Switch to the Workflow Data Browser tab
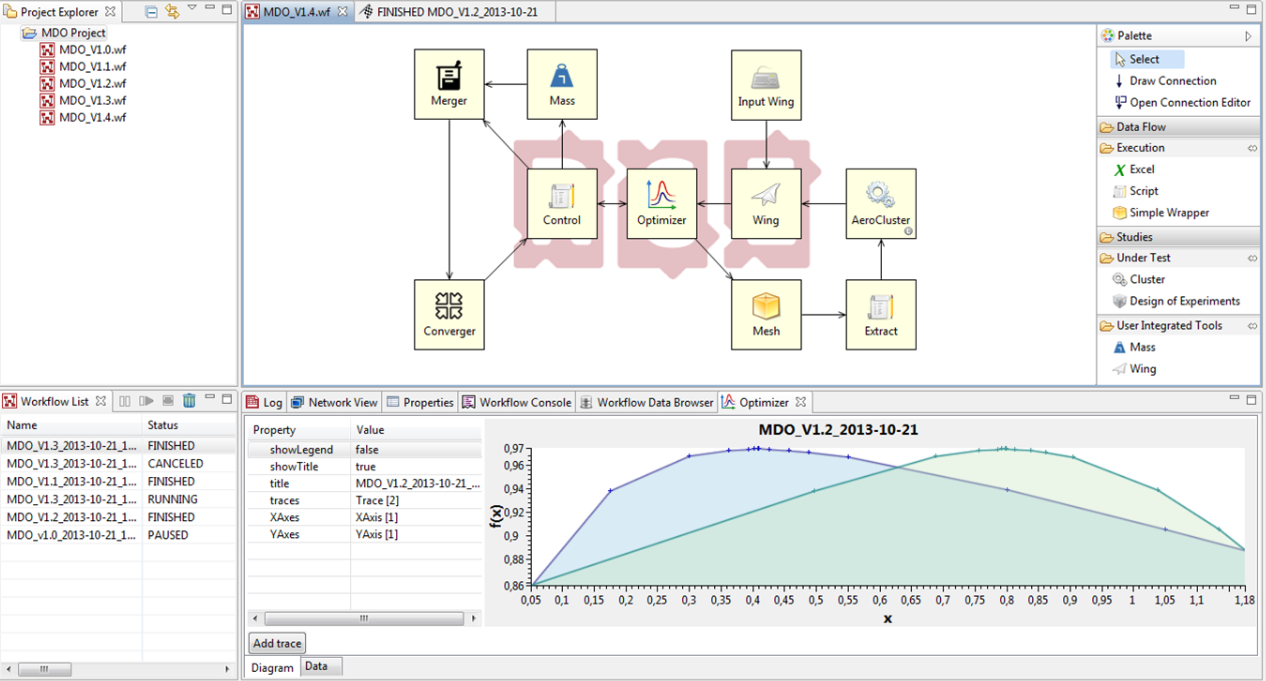Screen dimensions: 1266x681 654,402
